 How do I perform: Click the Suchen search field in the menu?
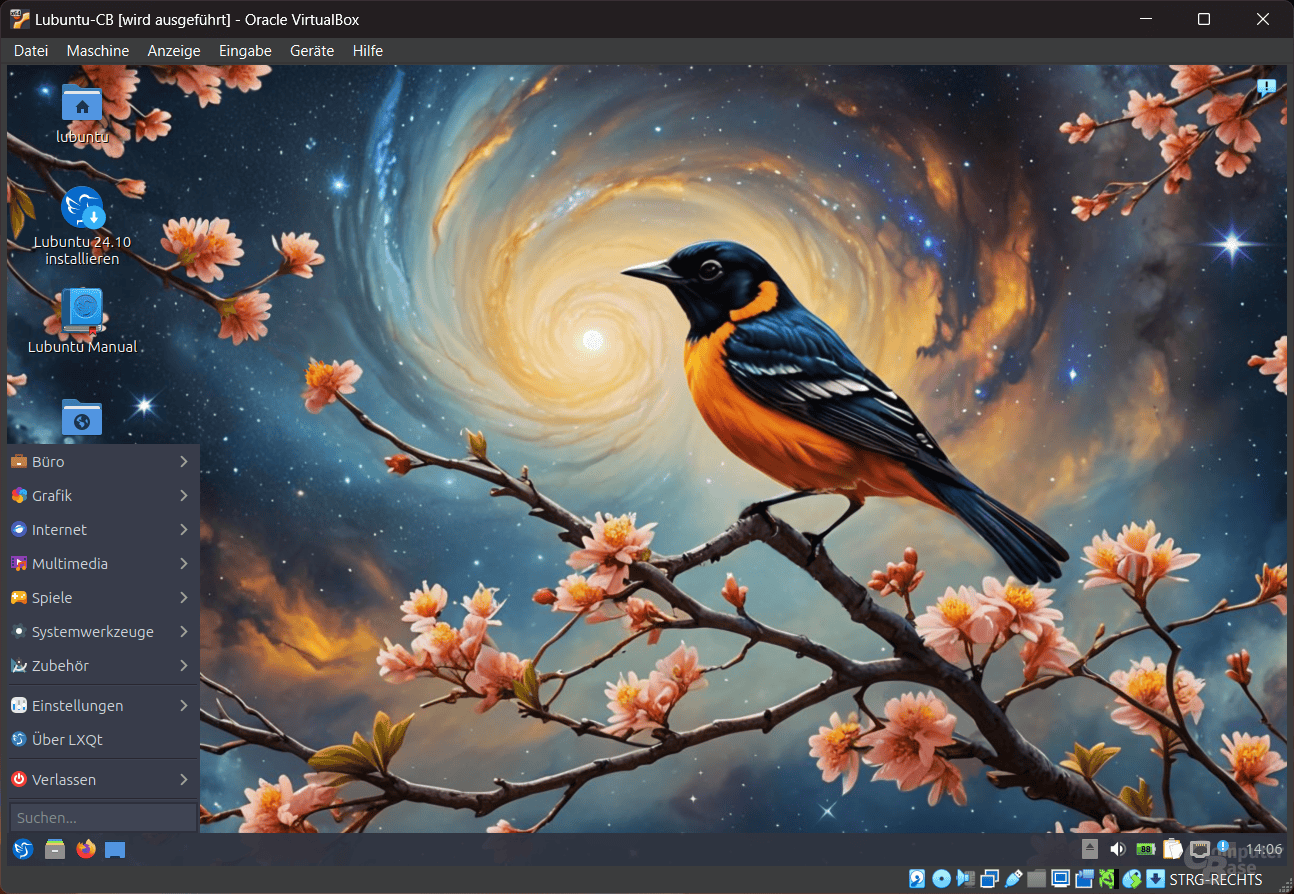click(103, 818)
